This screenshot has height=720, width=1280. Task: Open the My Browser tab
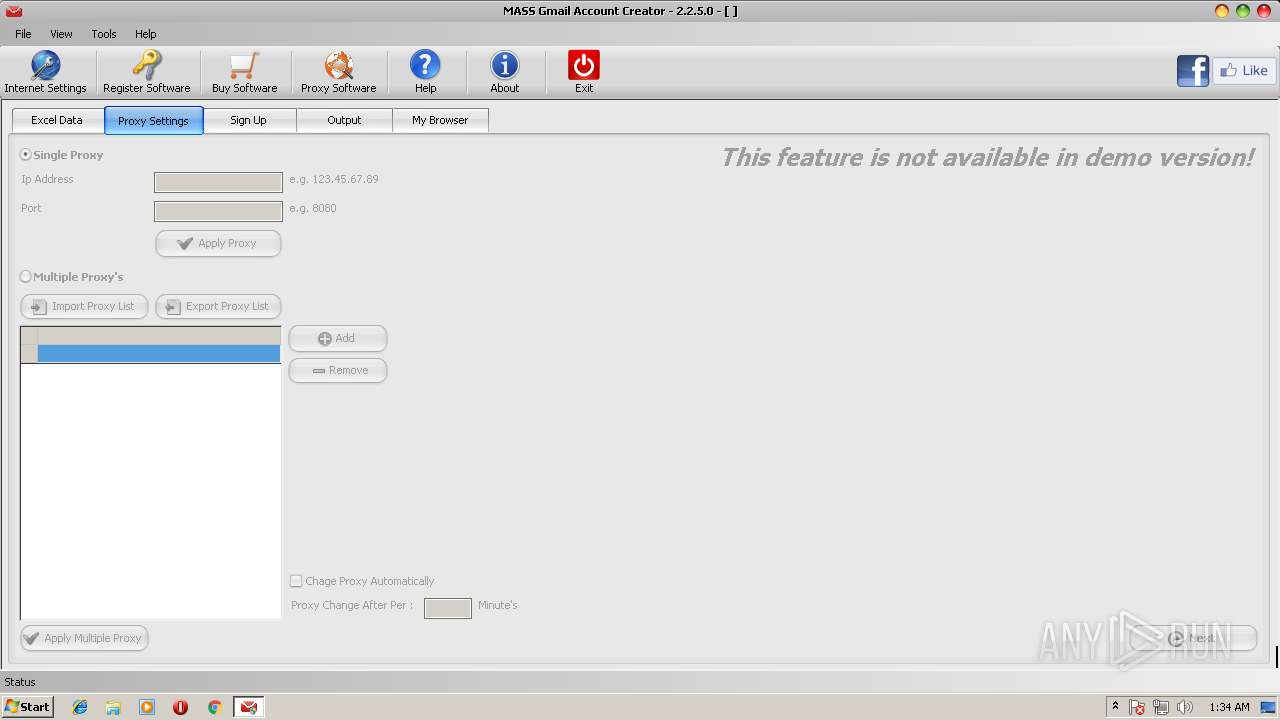click(x=440, y=120)
